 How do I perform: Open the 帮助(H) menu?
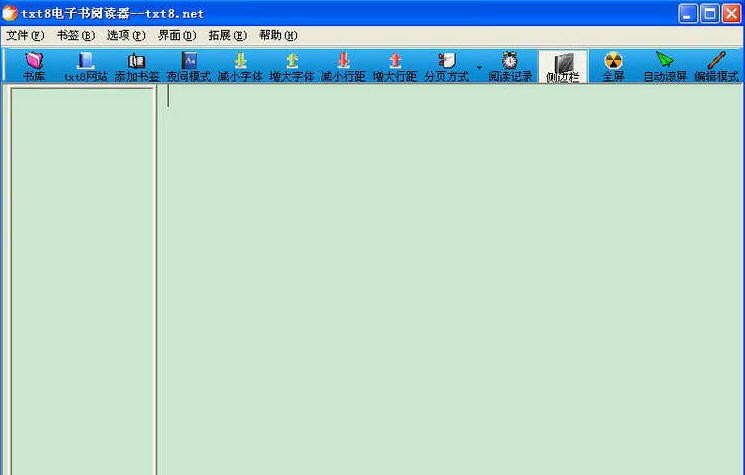pyautogui.click(x=278, y=36)
